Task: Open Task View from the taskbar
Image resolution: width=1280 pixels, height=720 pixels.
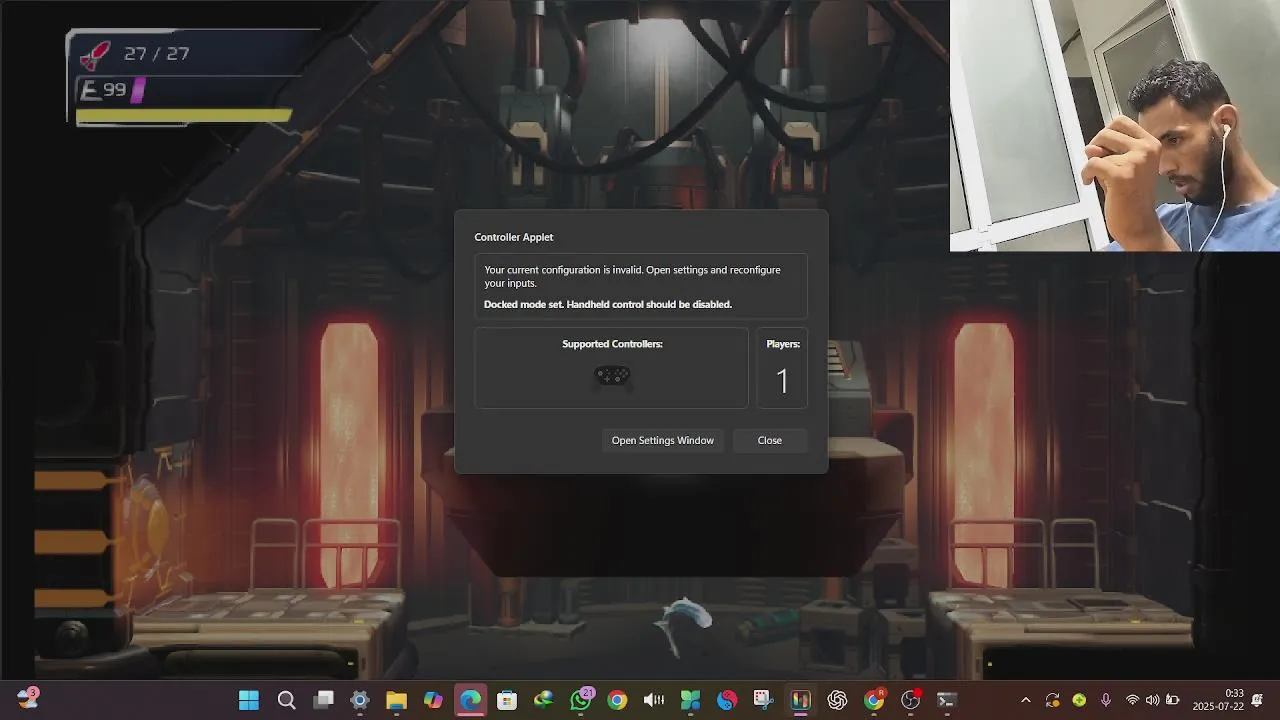Action: point(323,700)
